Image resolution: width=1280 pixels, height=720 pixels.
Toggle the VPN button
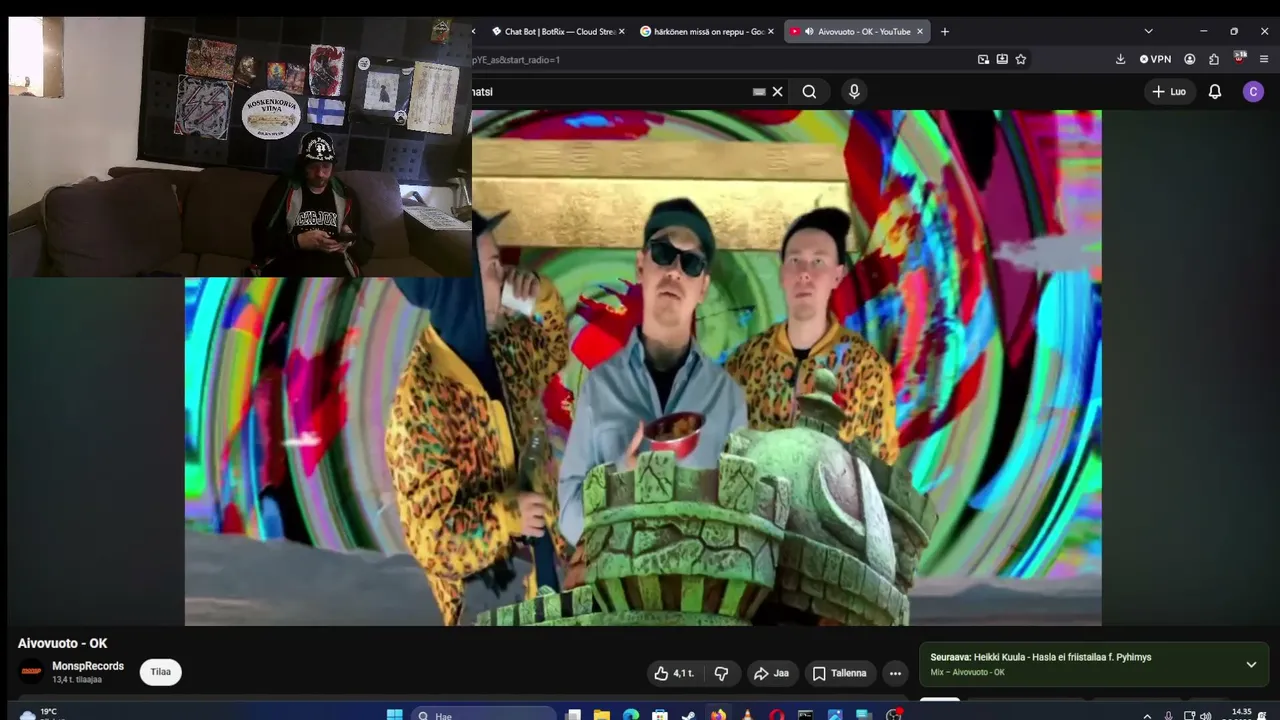1155,60
